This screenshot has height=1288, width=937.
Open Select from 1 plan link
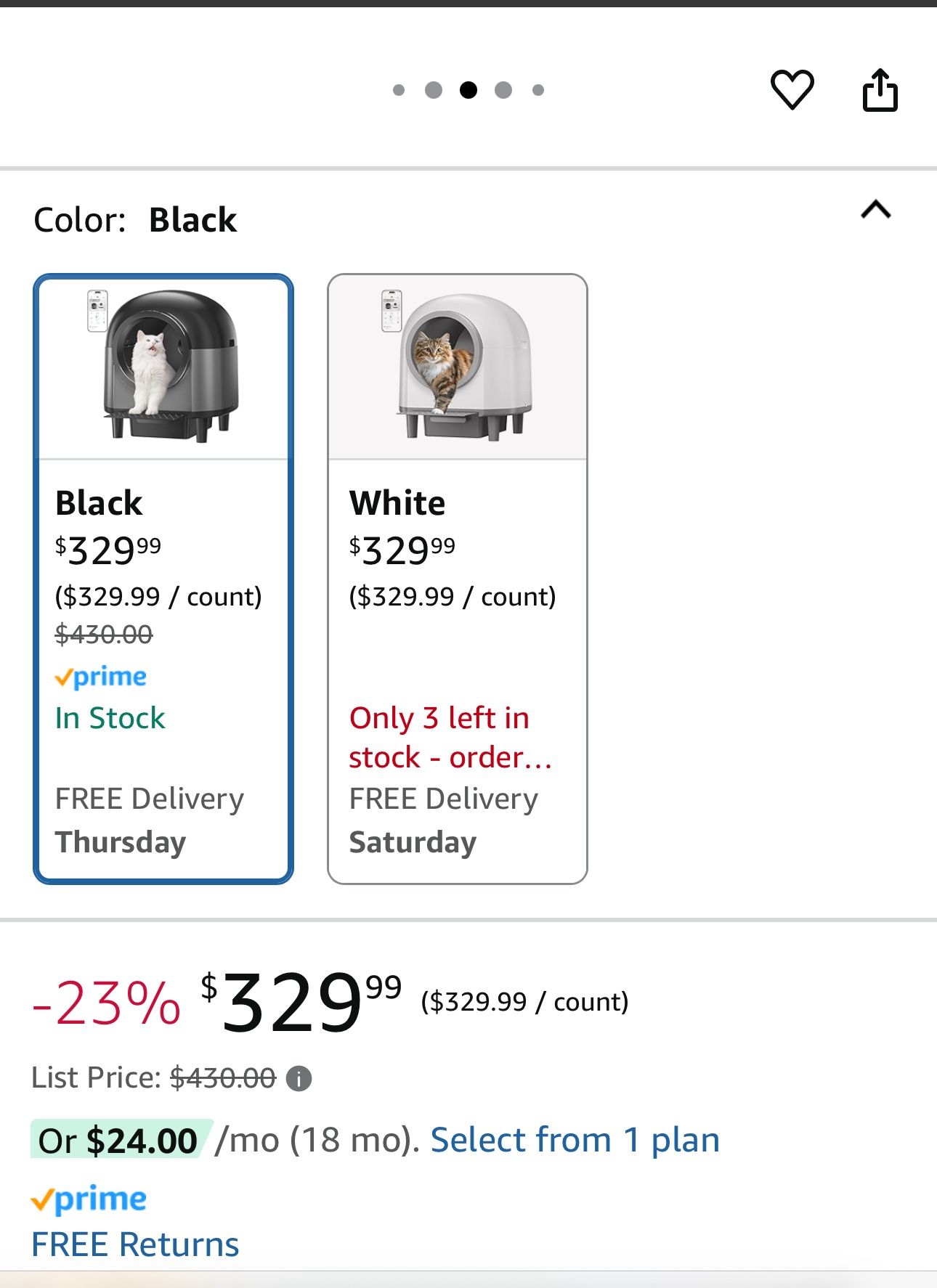(575, 1140)
